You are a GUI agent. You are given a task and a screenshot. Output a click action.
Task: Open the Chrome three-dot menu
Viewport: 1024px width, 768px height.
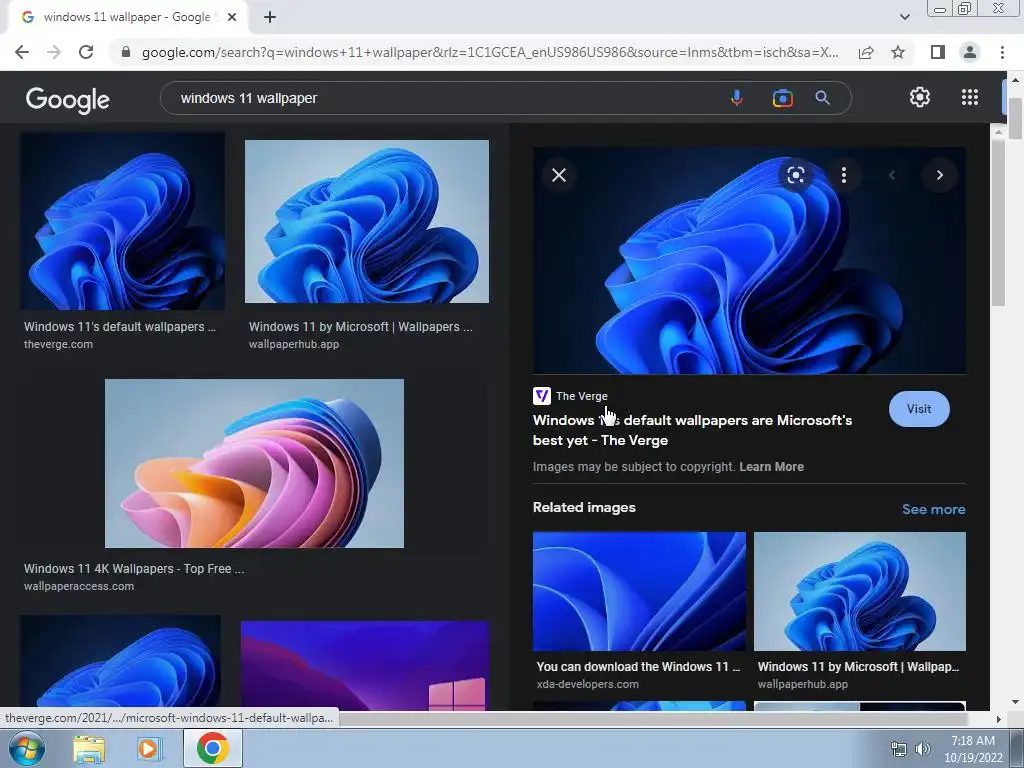pos(1002,52)
